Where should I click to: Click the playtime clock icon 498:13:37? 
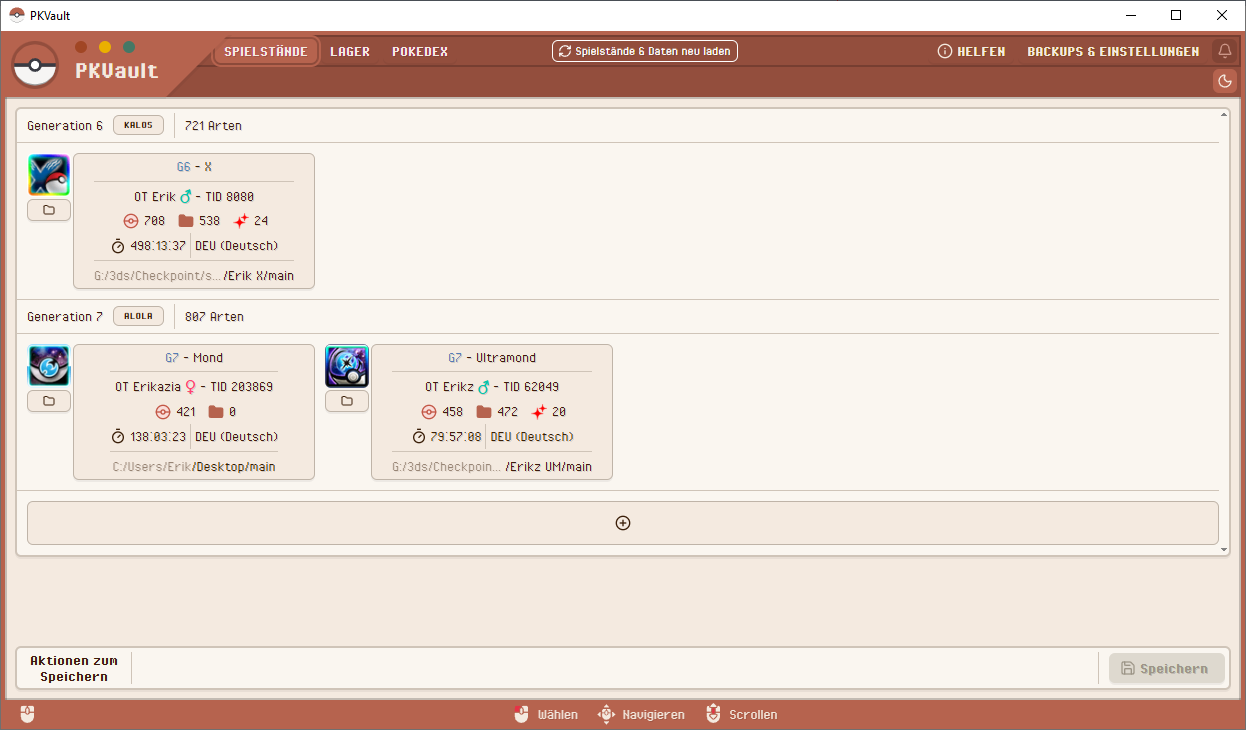tap(118, 246)
